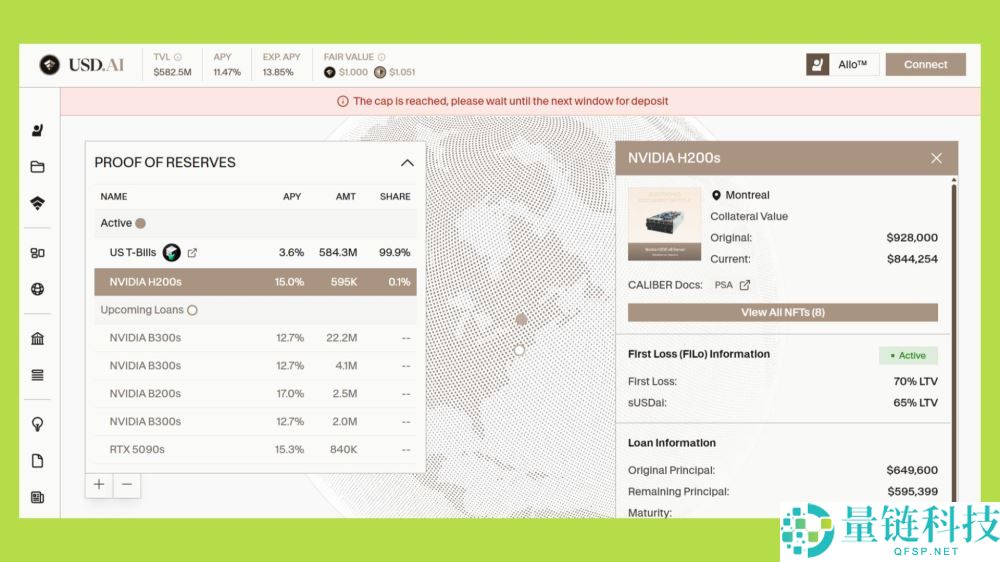
Task: Open the Allo button in header
Action: [842, 65]
